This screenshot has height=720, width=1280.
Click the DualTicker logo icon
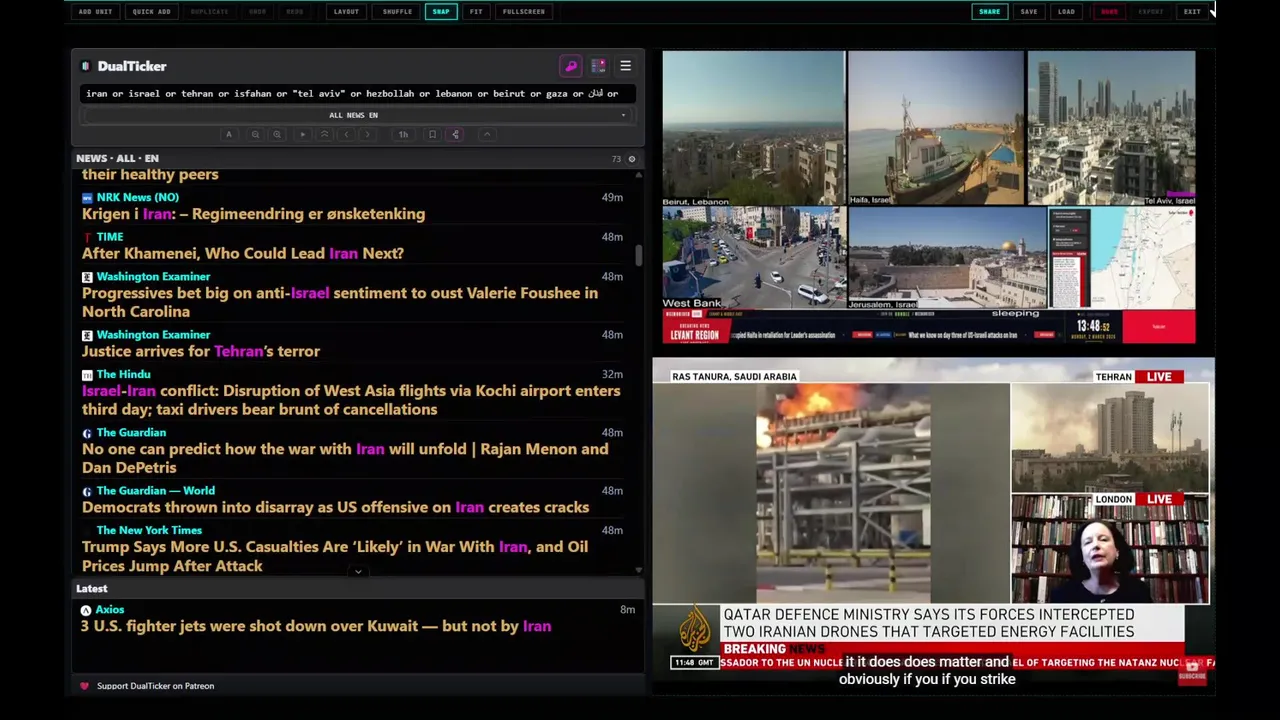(x=86, y=66)
